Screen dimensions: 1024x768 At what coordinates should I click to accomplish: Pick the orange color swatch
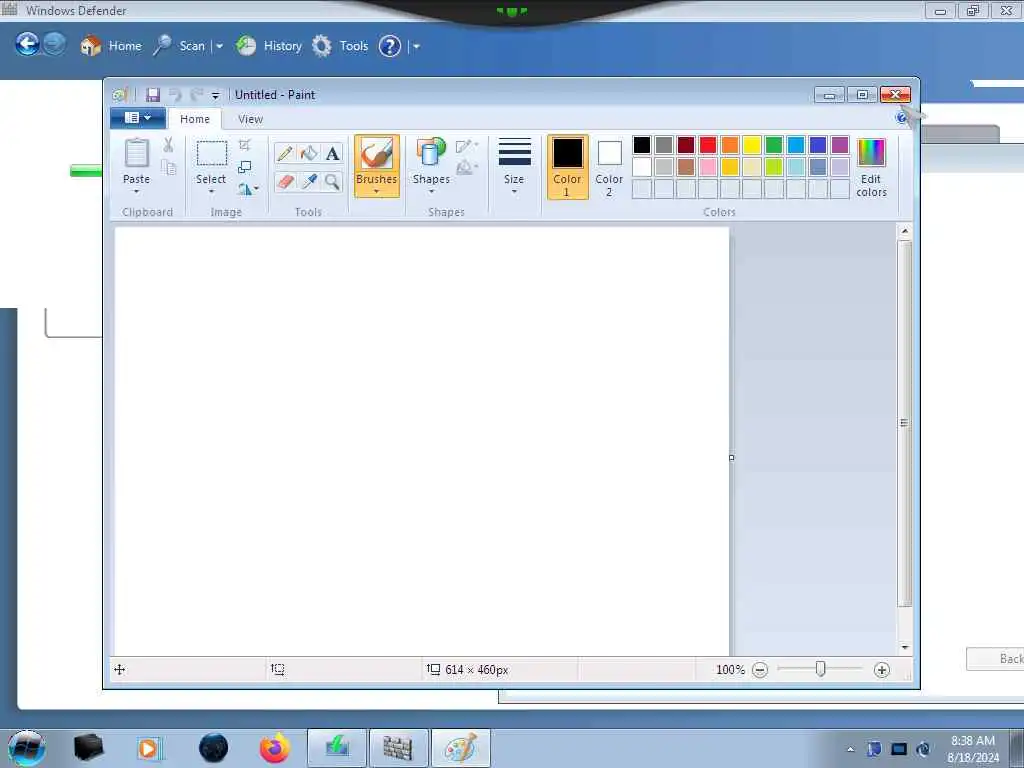[730, 145]
